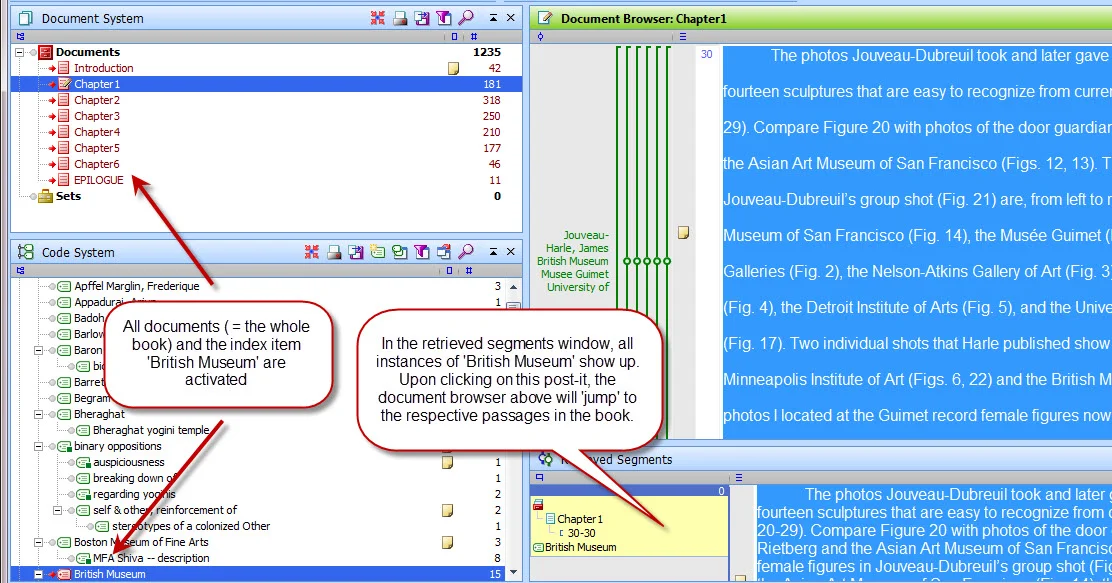The image size is (1112, 583).
Task: Select the Chapter5 document
Action: coord(96,148)
